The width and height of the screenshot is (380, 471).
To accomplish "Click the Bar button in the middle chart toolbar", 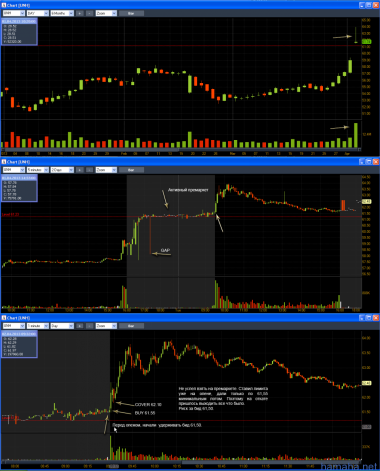I will tap(131, 170).
